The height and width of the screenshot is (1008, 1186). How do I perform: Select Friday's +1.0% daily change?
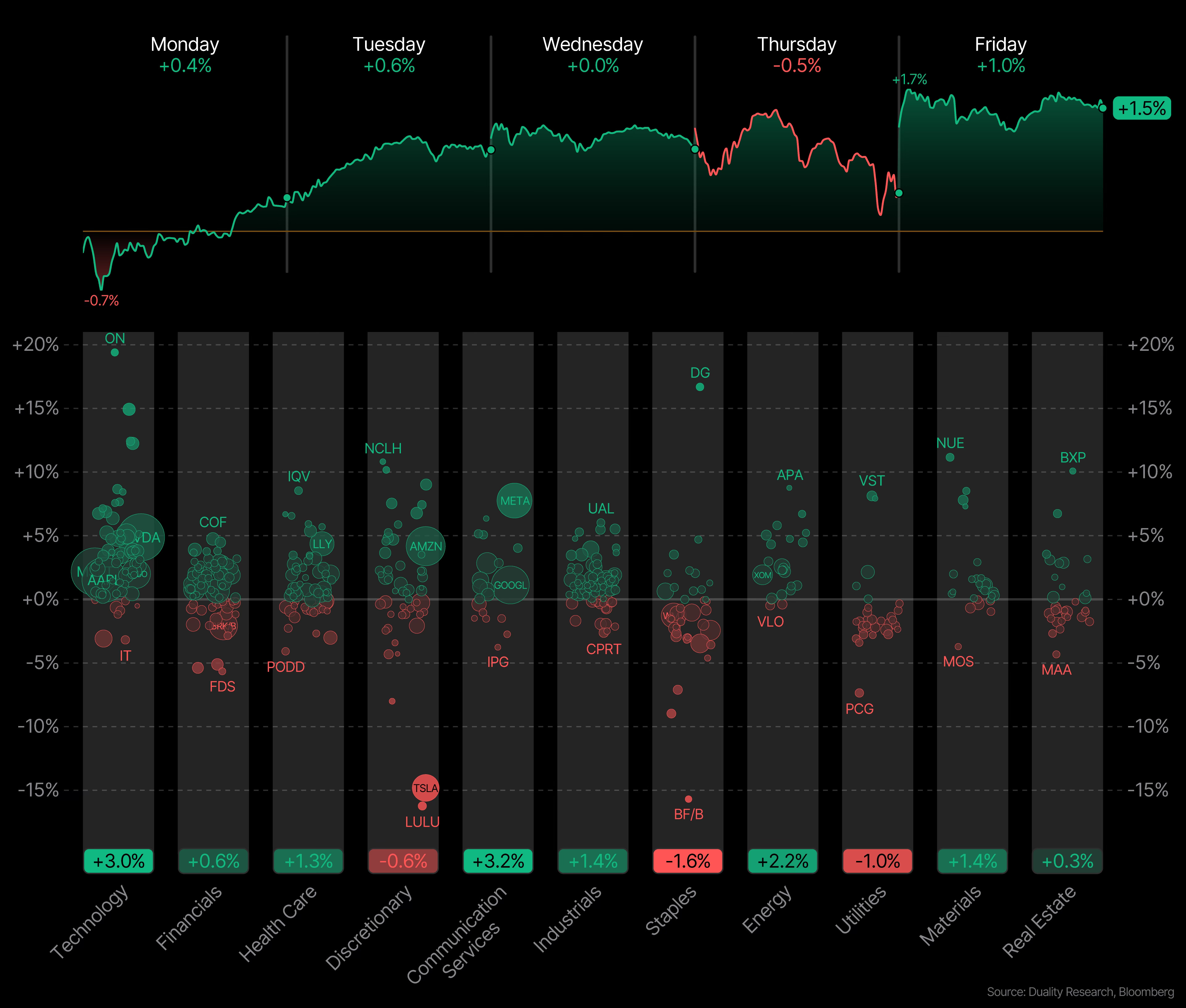coord(1001,66)
